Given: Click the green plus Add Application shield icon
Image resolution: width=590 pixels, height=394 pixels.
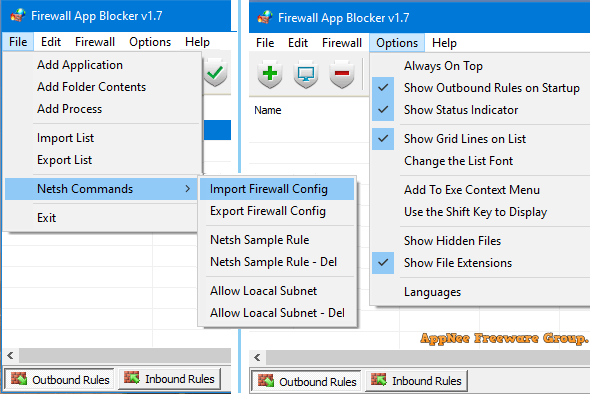Looking at the screenshot, I should [x=270, y=74].
